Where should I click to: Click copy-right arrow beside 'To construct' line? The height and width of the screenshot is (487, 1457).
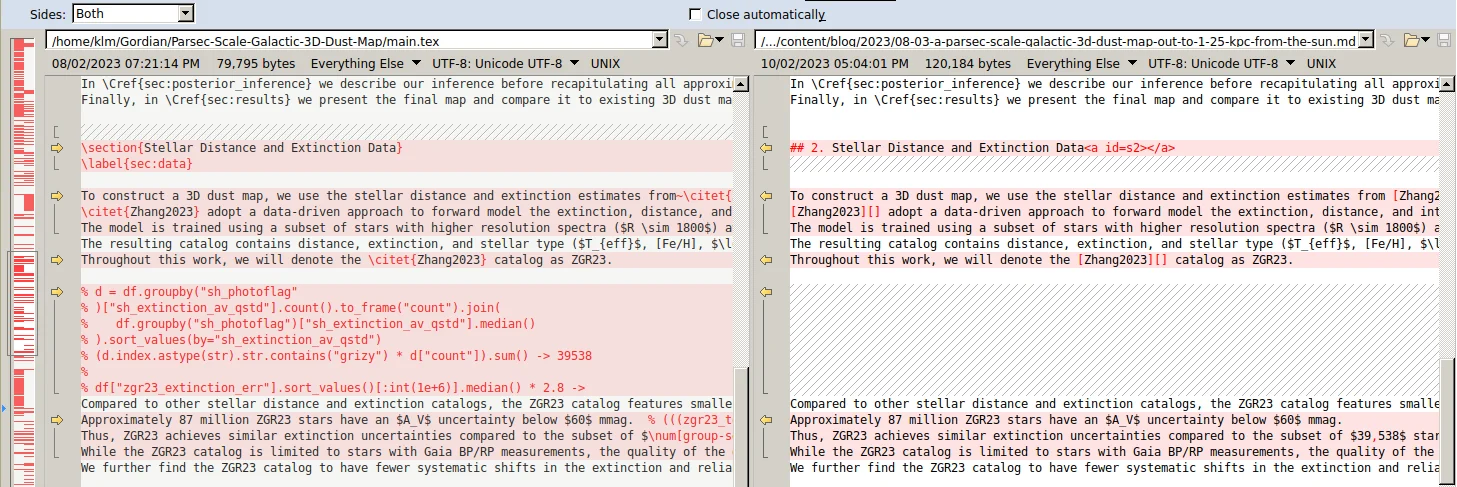coord(57,196)
